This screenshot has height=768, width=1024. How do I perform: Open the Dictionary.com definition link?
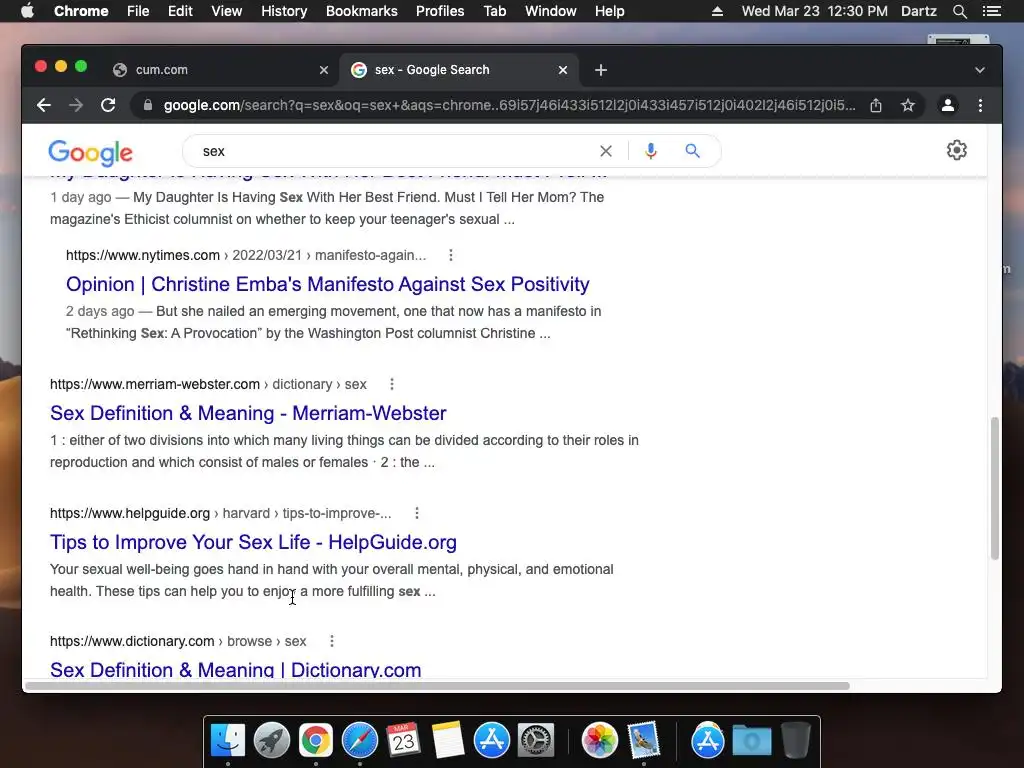pos(236,669)
